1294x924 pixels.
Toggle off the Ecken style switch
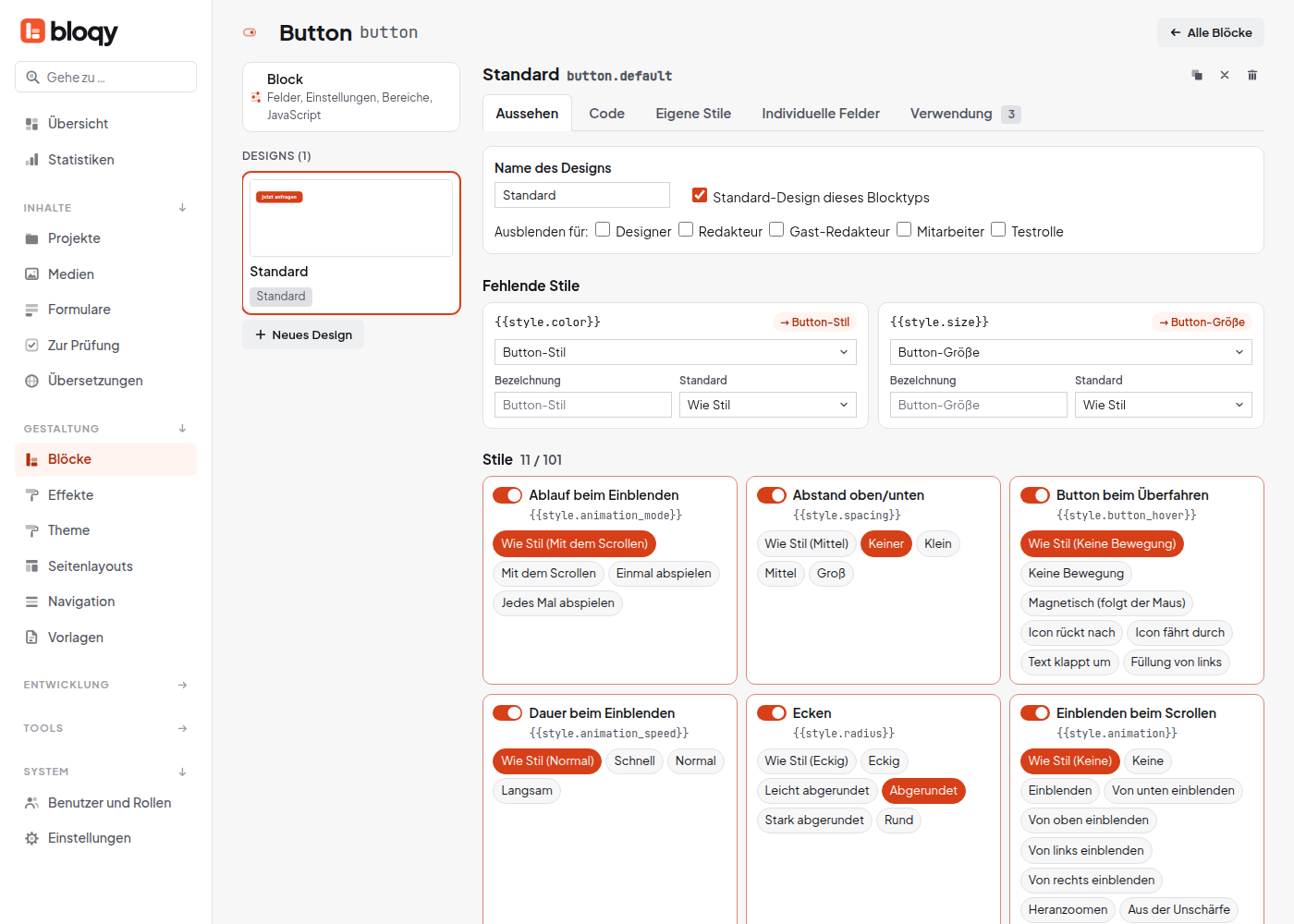[x=772, y=713]
